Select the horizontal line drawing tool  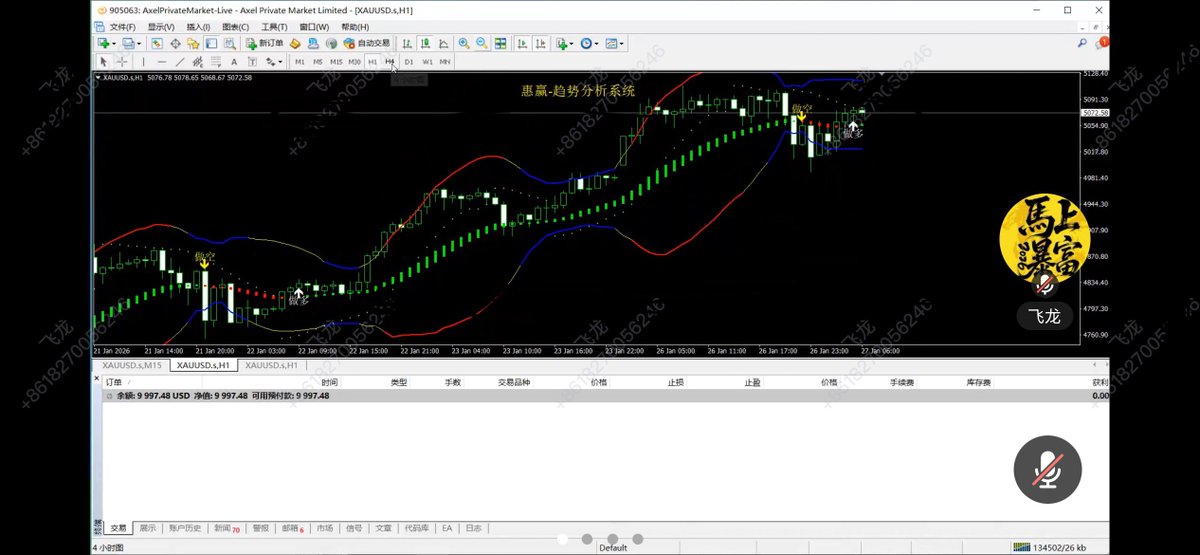(161, 62)
